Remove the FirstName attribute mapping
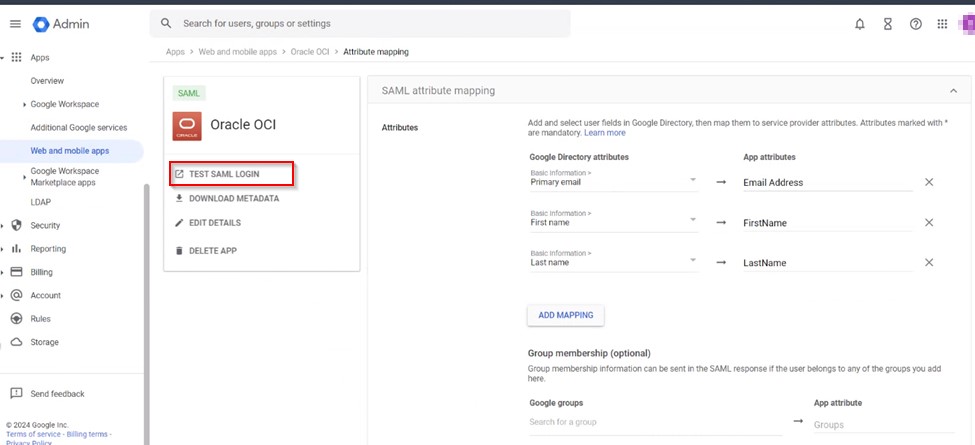Image resolution: width=975 pixels, height=445 pixels. (x=928, y=222)
